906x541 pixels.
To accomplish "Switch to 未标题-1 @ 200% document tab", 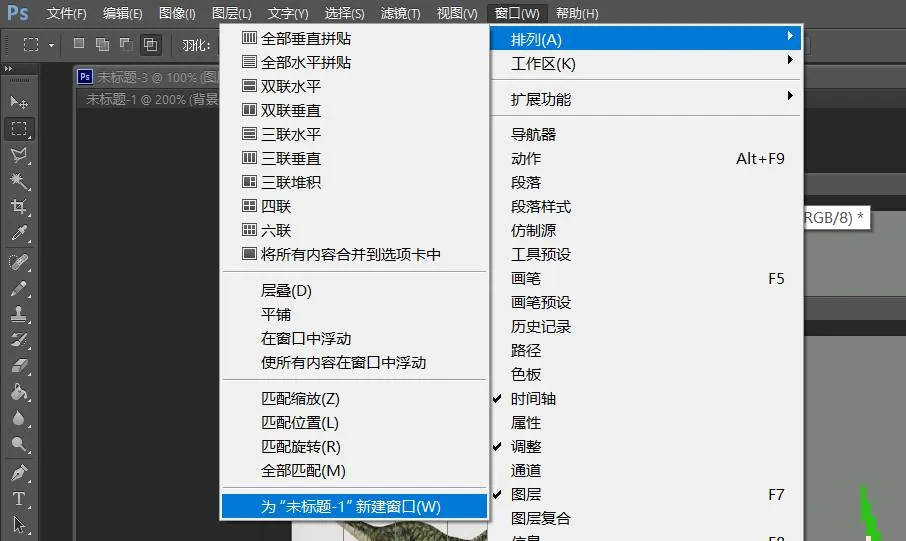I will pyautogui.click(x=151, y=99).
